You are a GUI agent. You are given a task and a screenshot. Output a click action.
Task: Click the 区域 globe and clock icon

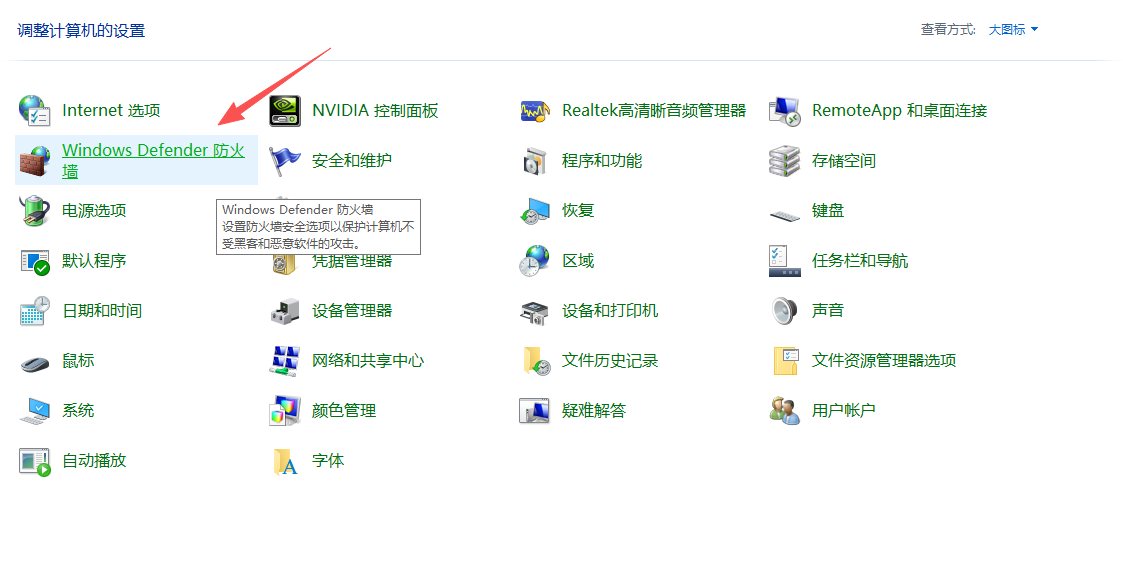click(x=534, y=261)
